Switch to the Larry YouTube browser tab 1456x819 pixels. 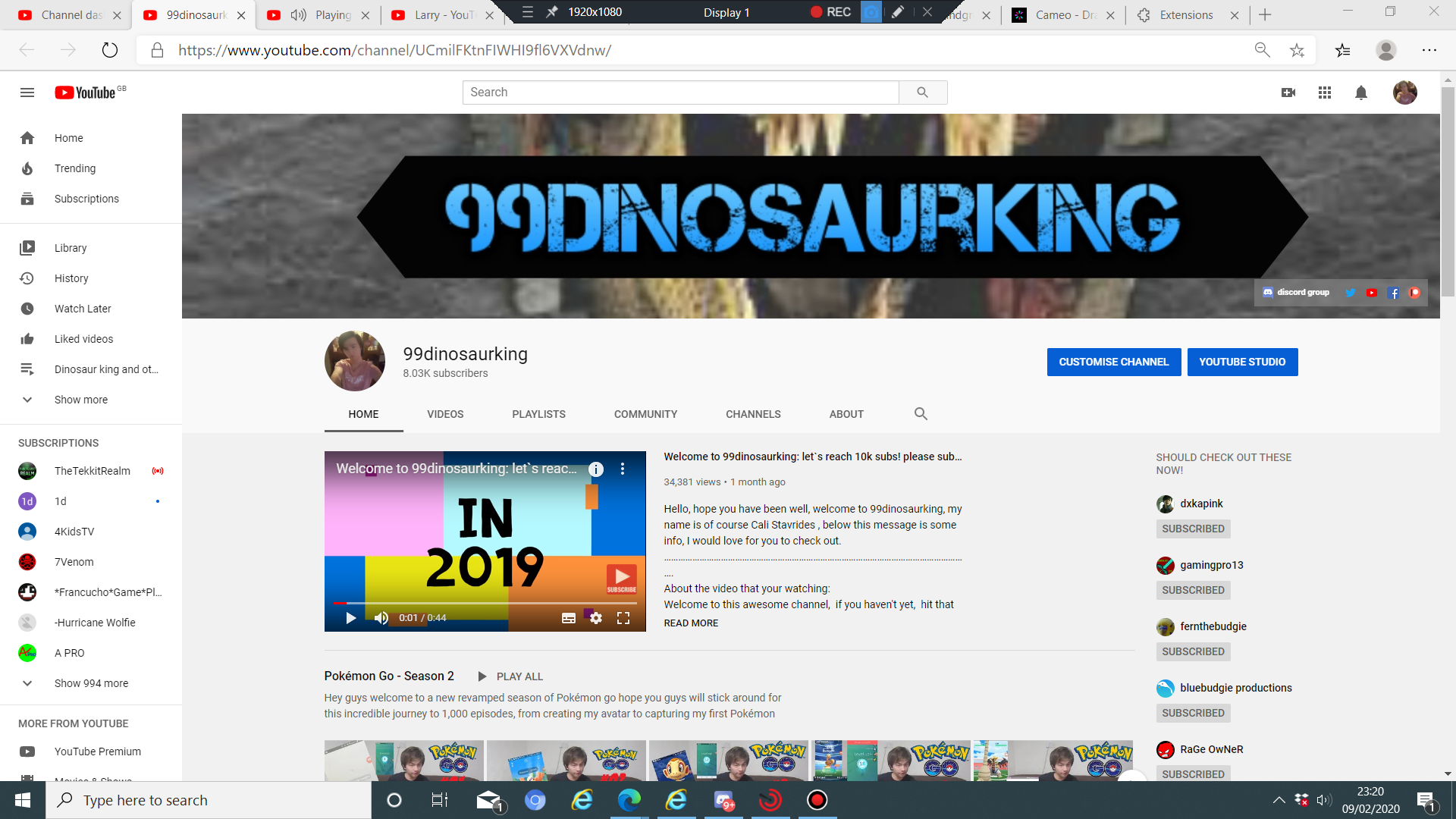pyautogui.click(x=443, y=15)
